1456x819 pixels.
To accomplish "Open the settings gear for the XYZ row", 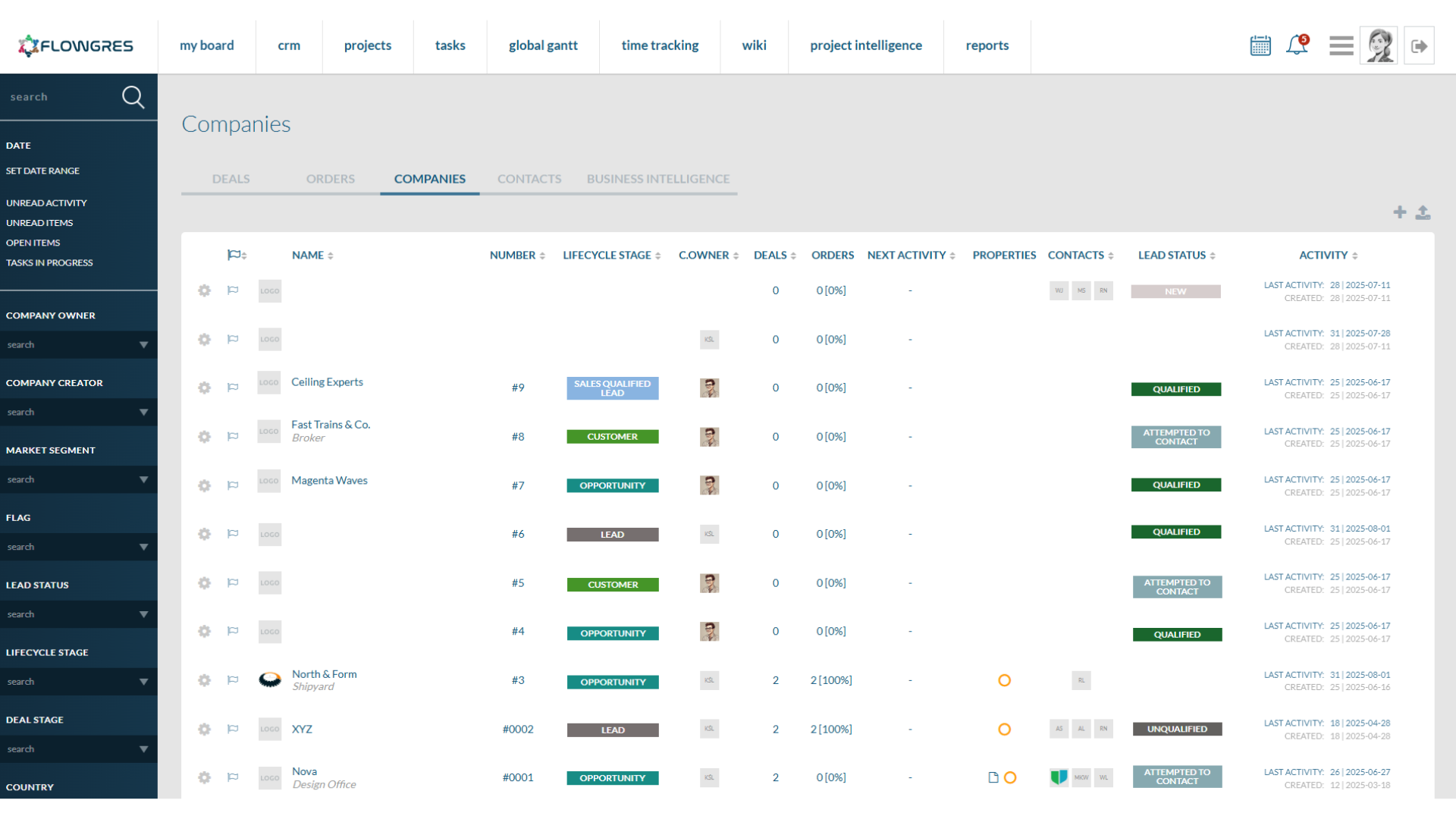I will (x=204, y=729).
